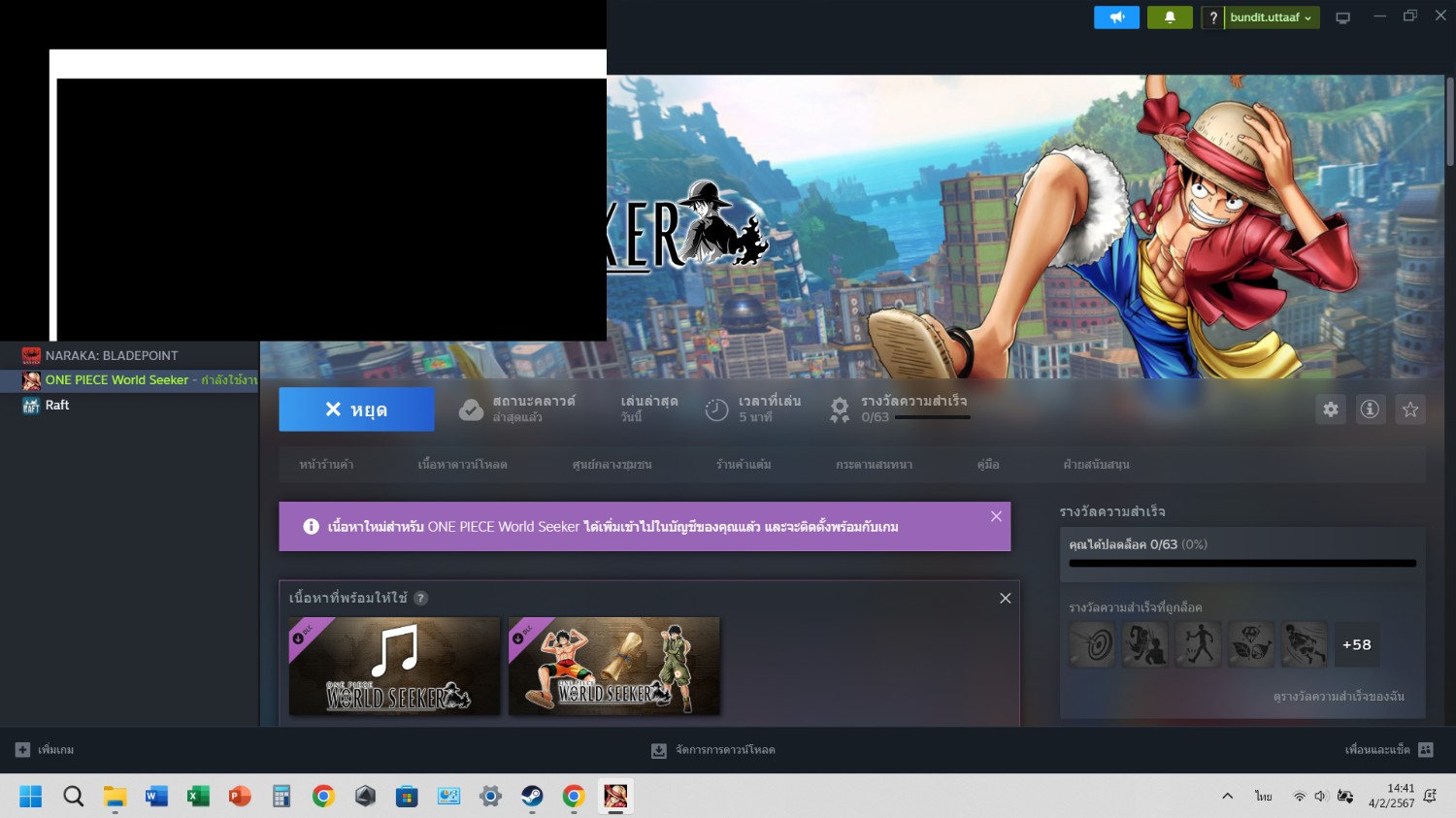Open the หน้าร้านค้า tab
This screenshot has width=1456, height=818.
[x=326, y=465]
